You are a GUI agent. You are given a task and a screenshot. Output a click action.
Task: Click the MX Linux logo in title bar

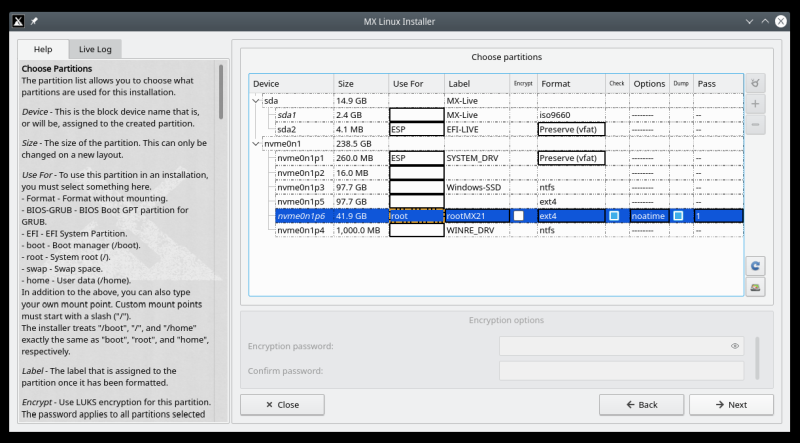click(18, 21)
